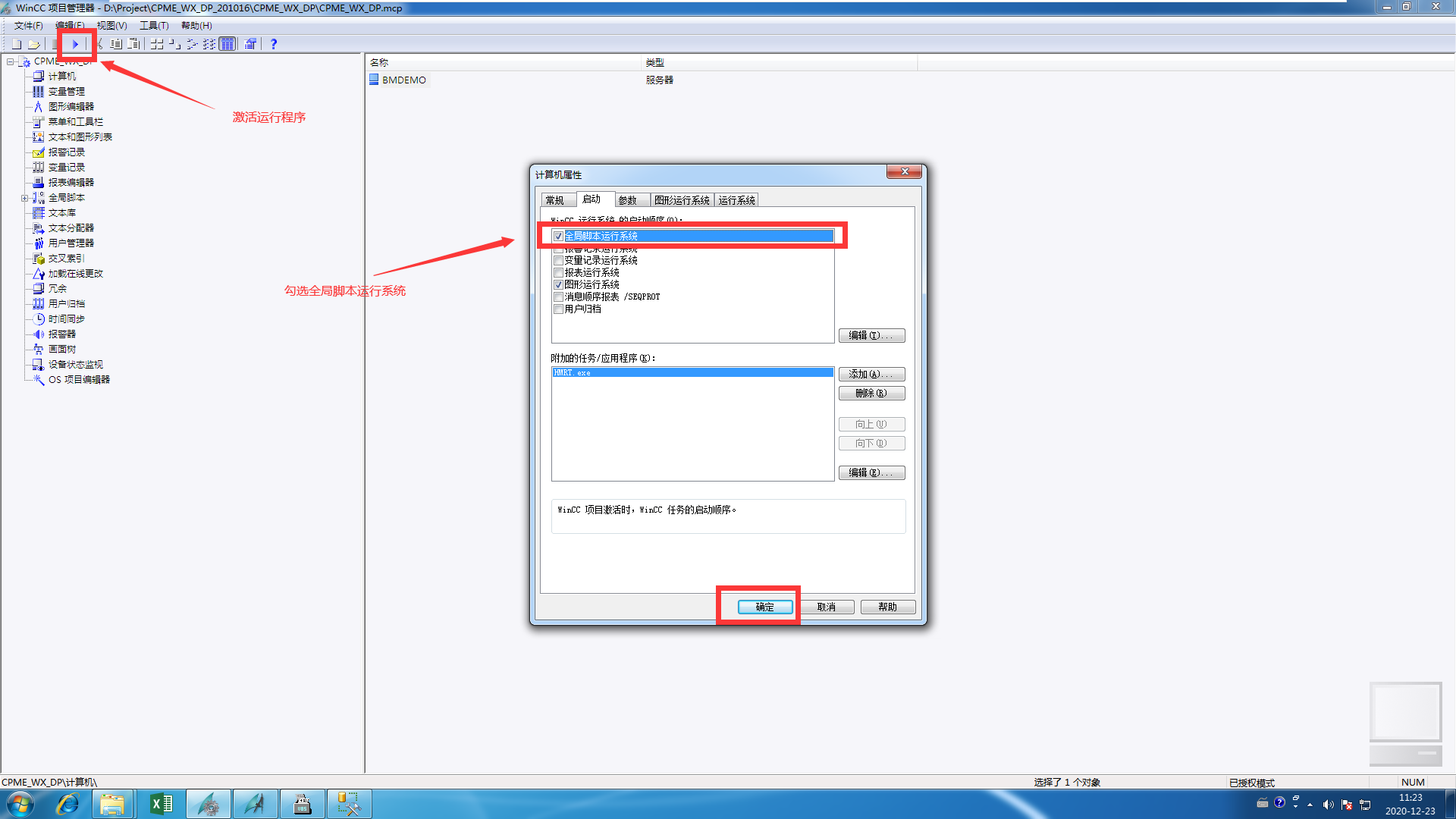Select the 报表编辑器 icon in the sidebar

tap(38, 182)
